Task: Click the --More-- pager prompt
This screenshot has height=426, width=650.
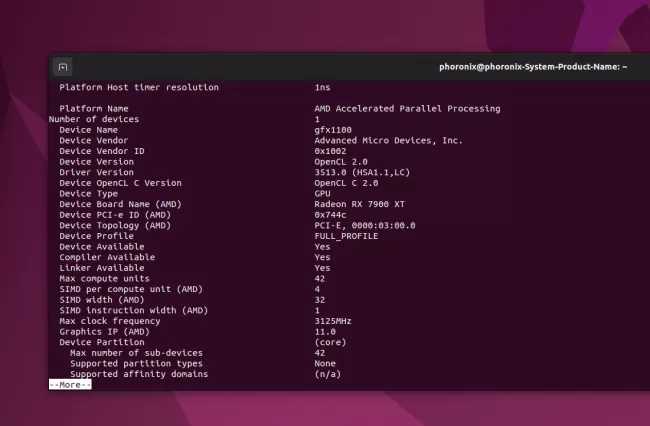Action: pos(70,385)
